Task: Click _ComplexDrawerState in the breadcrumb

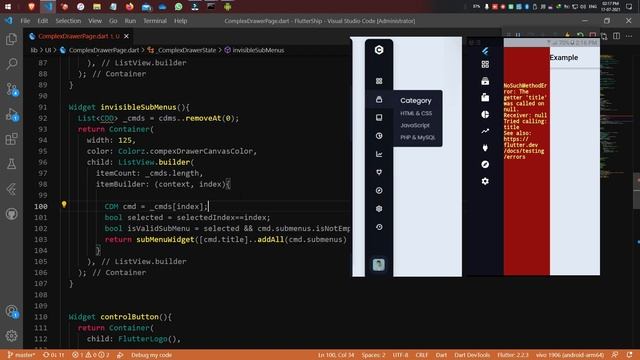Action: [187, 50]
